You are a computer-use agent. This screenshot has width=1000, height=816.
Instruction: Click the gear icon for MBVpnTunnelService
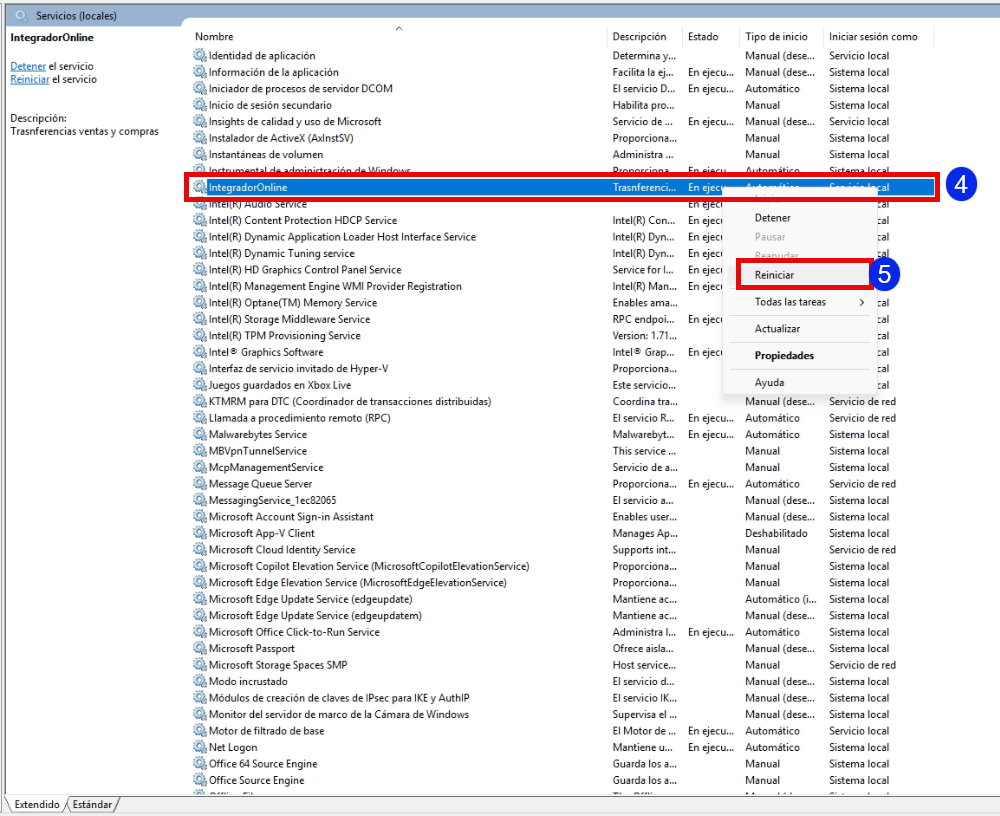point(200,451)
